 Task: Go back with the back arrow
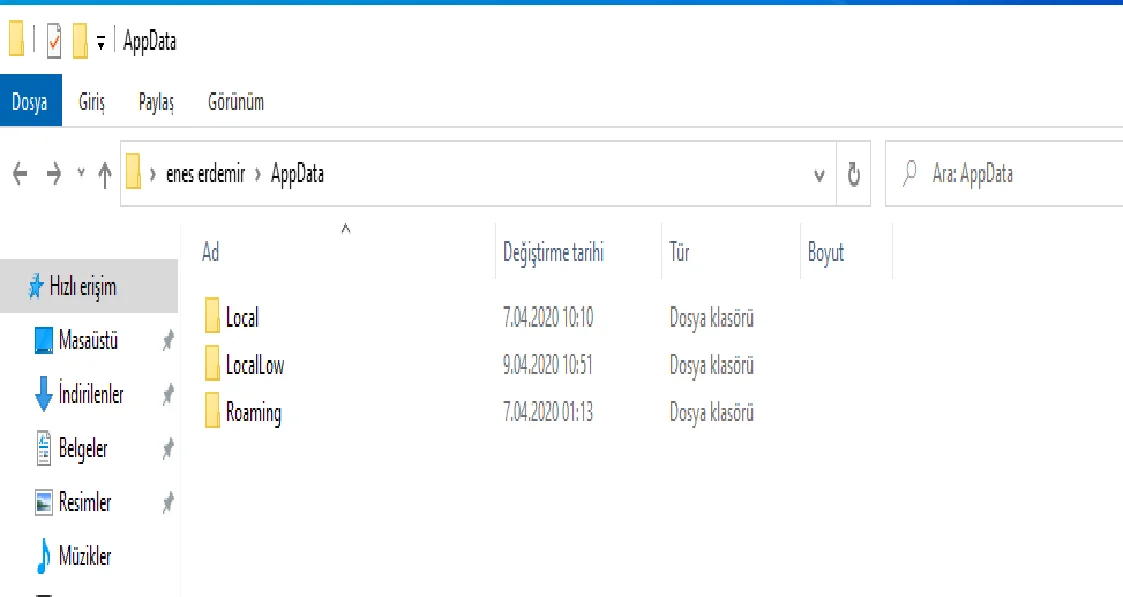click(x=19, y=174)
